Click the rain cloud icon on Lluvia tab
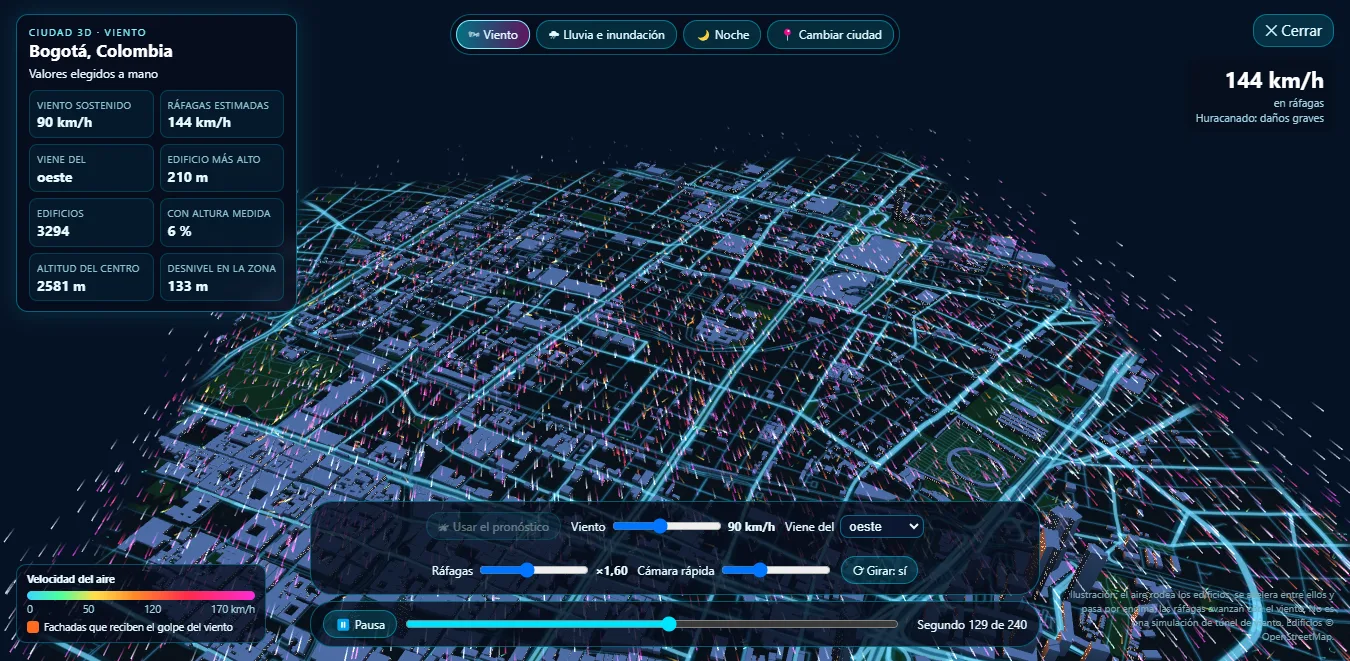 [x=554, y=35]
